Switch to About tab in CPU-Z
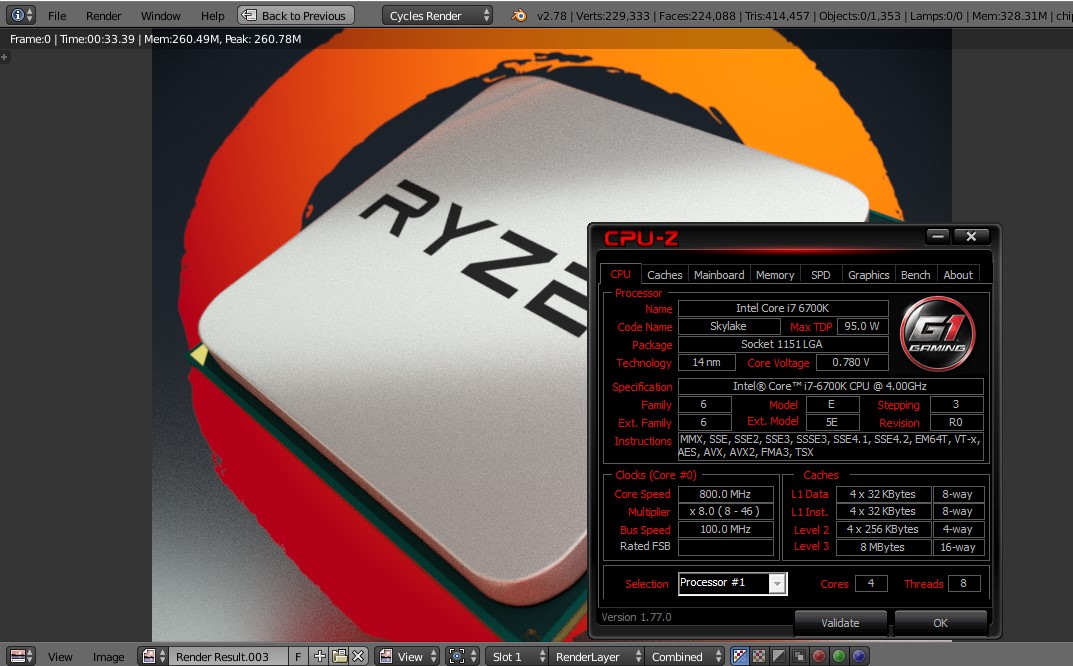Viewport: 1073px width, 666px height. [958, 274]
